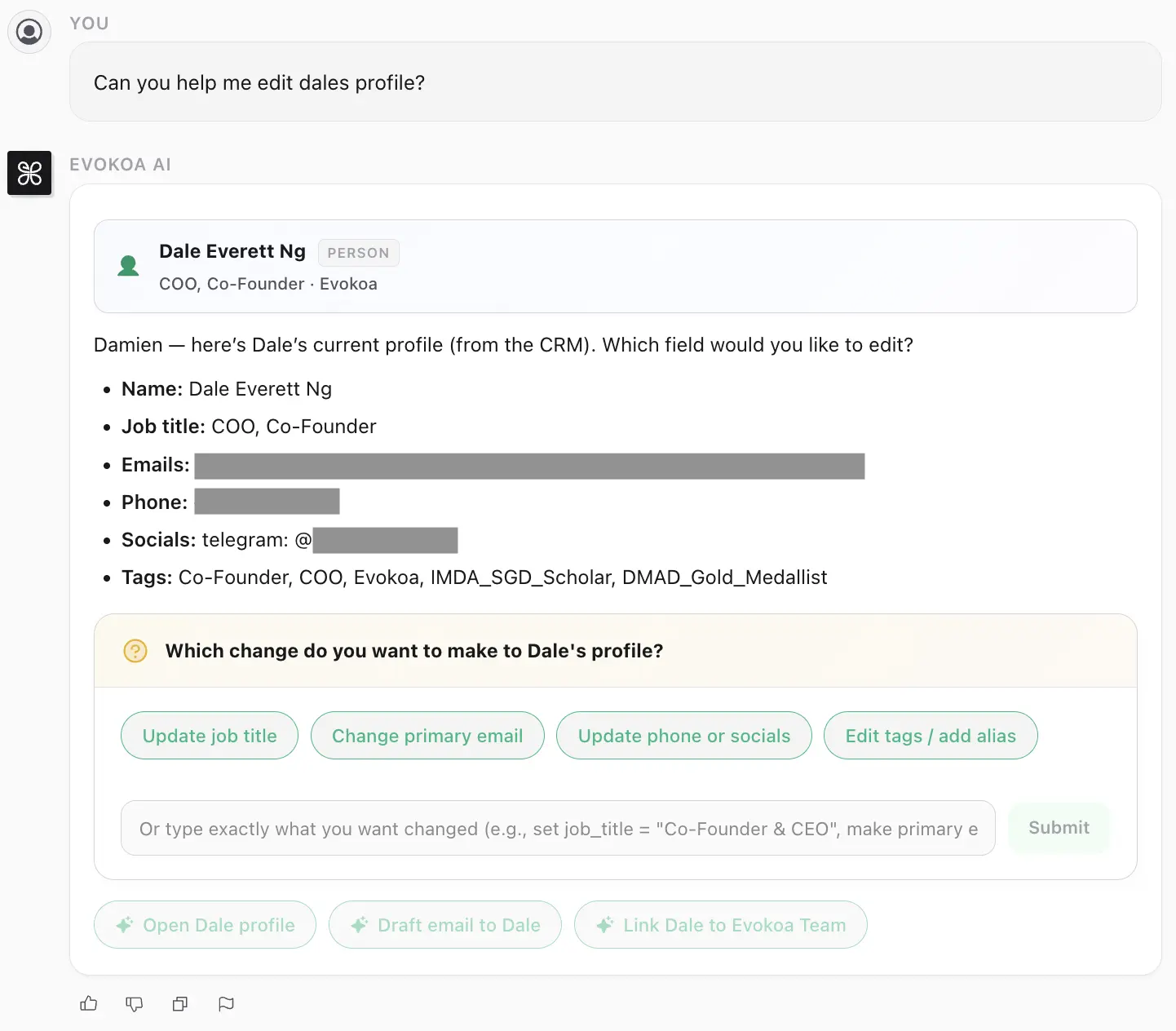Image resolution: width=1176 pixels, height=1031 pixels.
Task: Choose Change primary email
Action: pyautogui.click(x=427, y=735)
